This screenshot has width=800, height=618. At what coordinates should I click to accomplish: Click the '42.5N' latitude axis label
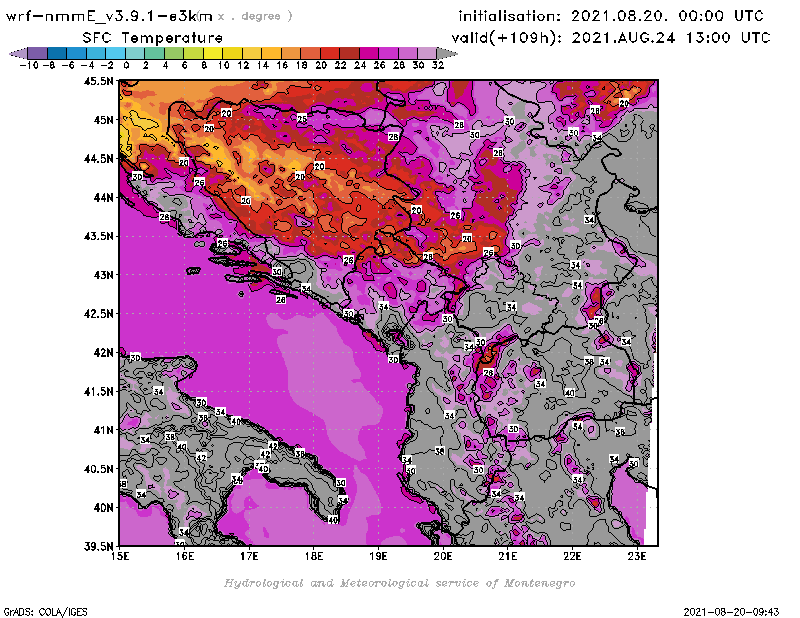tap(98, 314)
